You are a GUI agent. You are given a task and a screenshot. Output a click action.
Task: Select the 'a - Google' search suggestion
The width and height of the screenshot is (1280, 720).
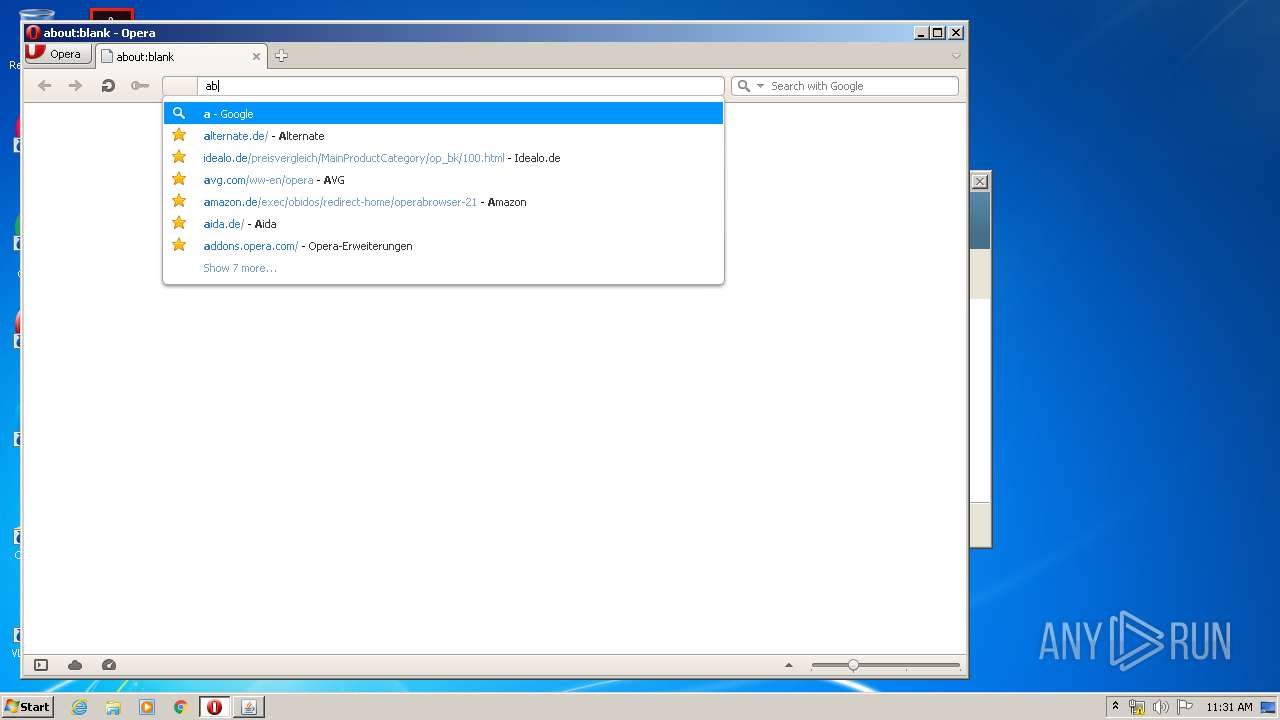point(443,114)
